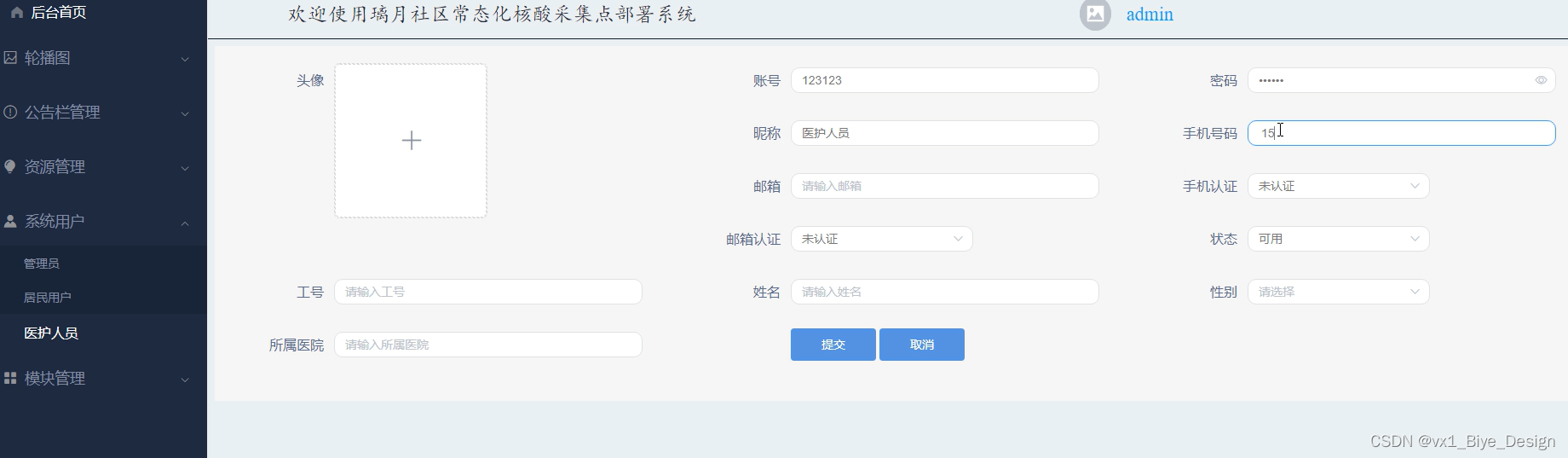The height and width of the screenshot is (458, 1568).
Task: Click the 取消 button
Action: [x=922, y=345]
